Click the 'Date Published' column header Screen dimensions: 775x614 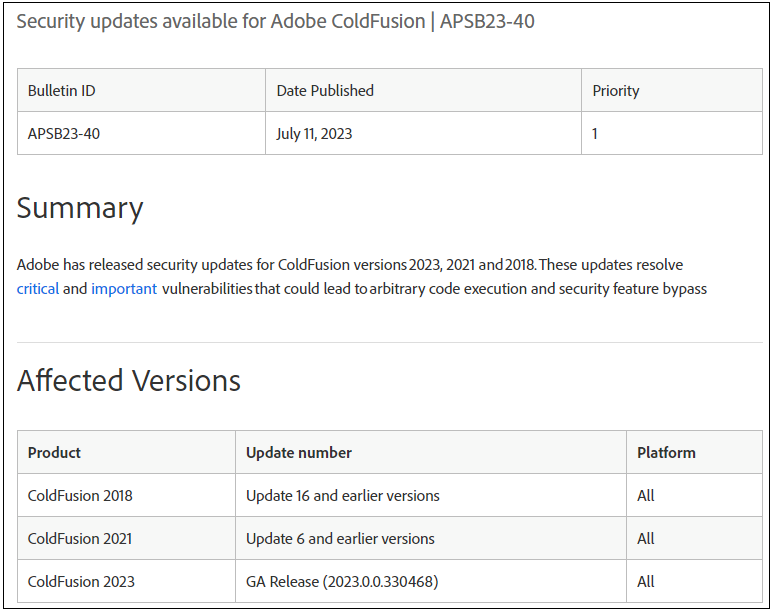point(423,90)
